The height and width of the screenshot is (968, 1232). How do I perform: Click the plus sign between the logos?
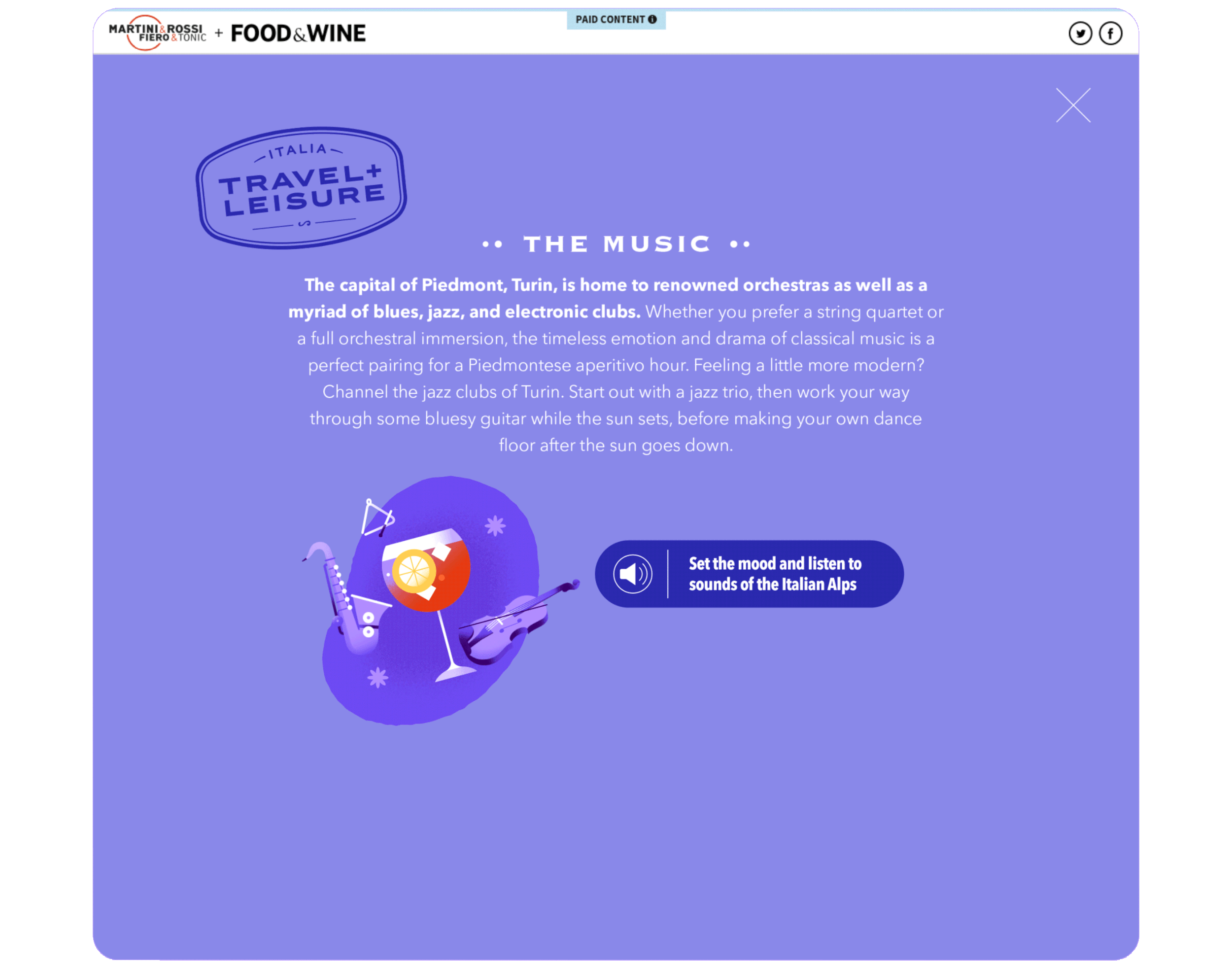pyautogui.click(x=219, y=34)
